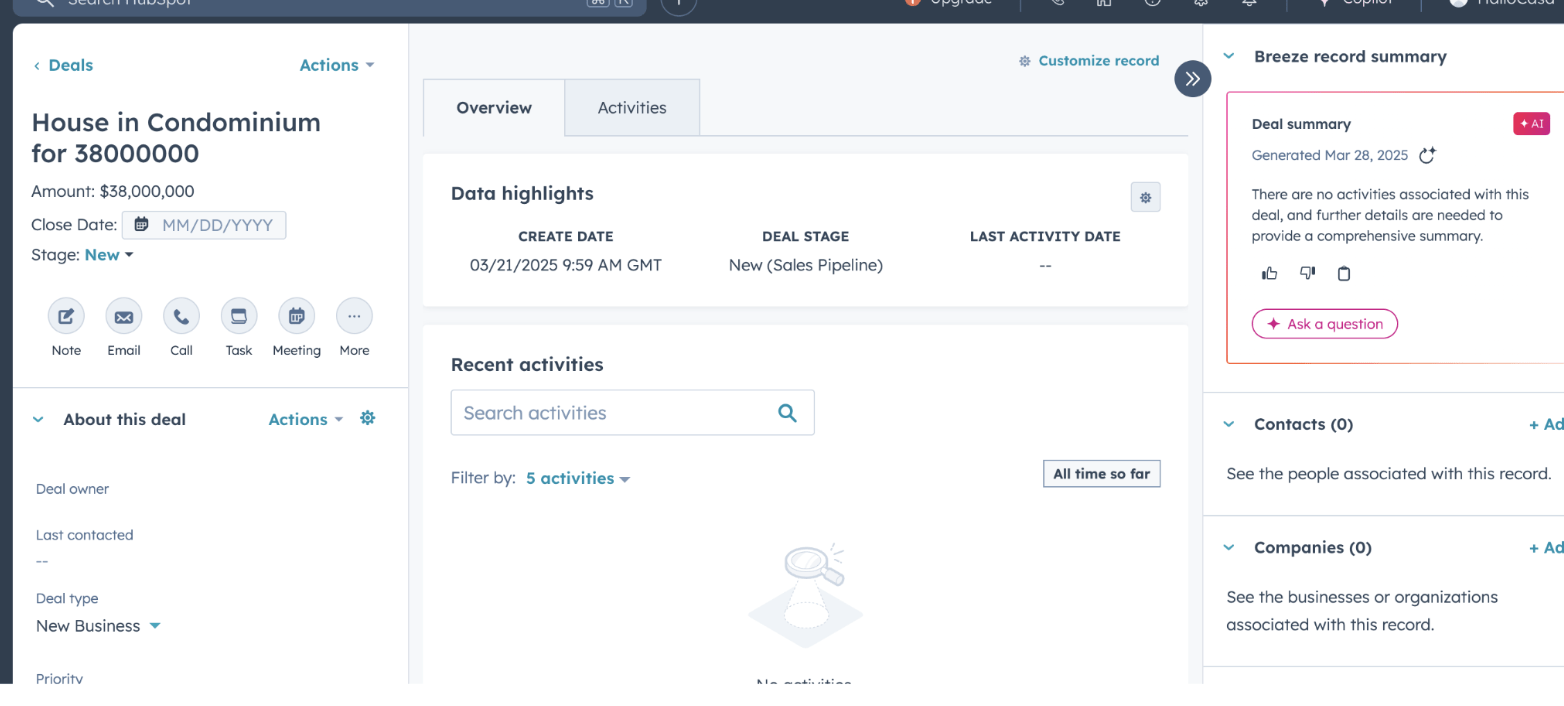Collapse the Breeze record summary section

(x=1229, y=57)
